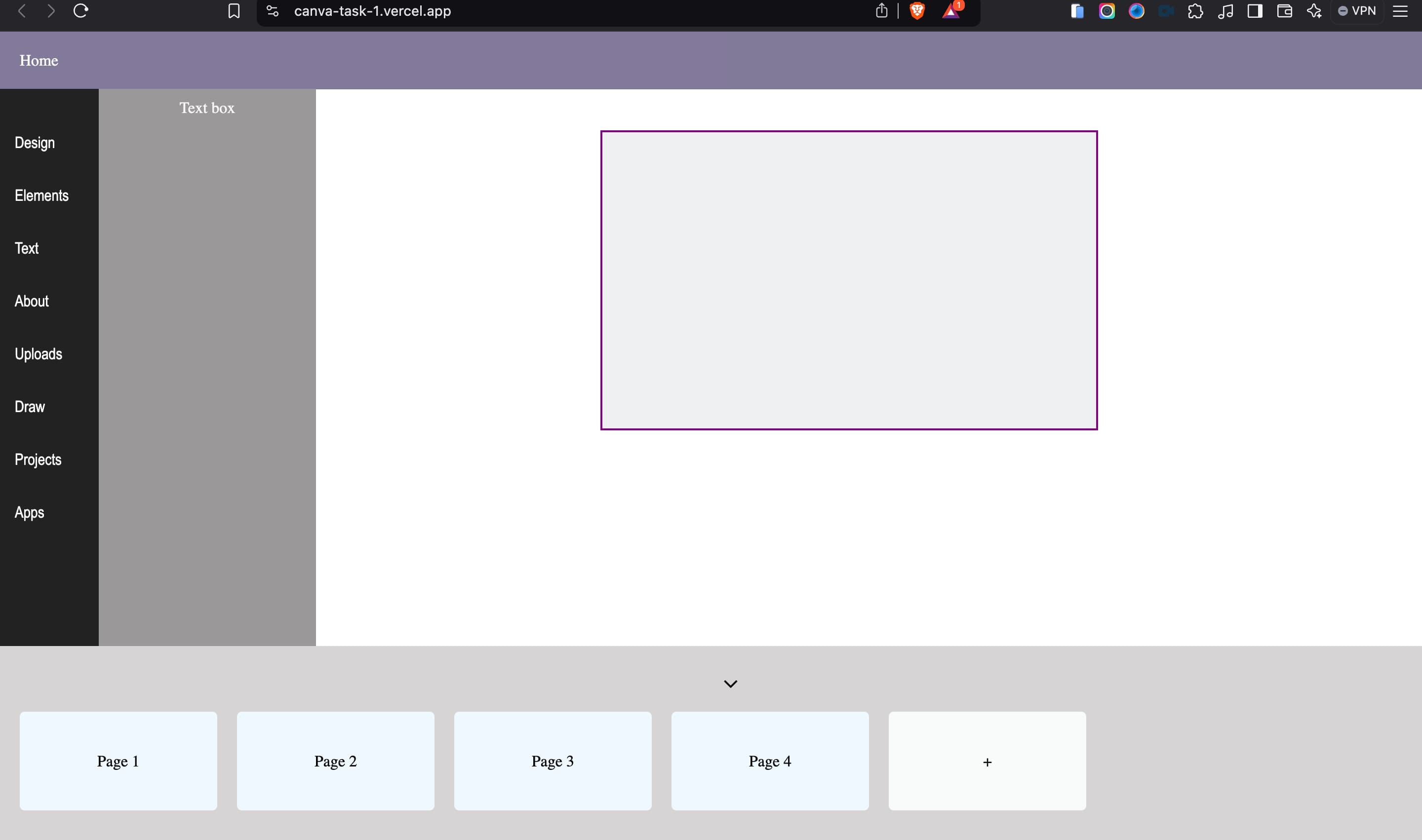The width and height of the screenshot is (1422, 840).
Task: Open the Design sidebar item
Action: tap(35, 143)
